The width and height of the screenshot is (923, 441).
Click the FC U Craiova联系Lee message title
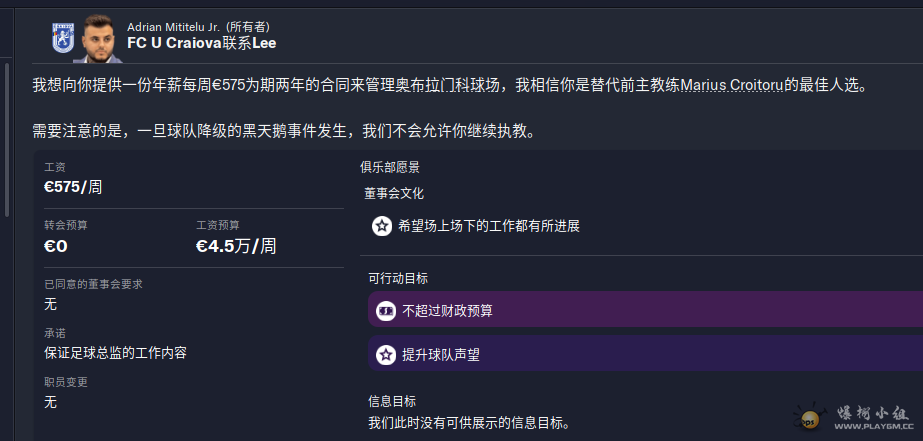[x=201, y=44]
